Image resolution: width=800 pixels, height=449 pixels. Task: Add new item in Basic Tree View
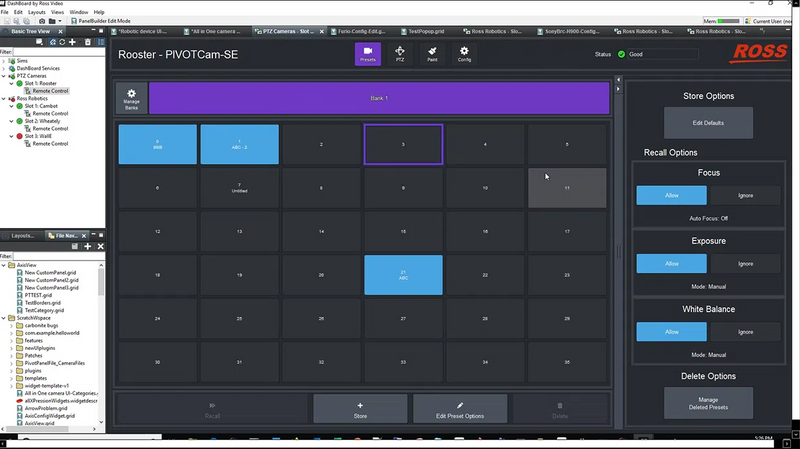(73, 41)
